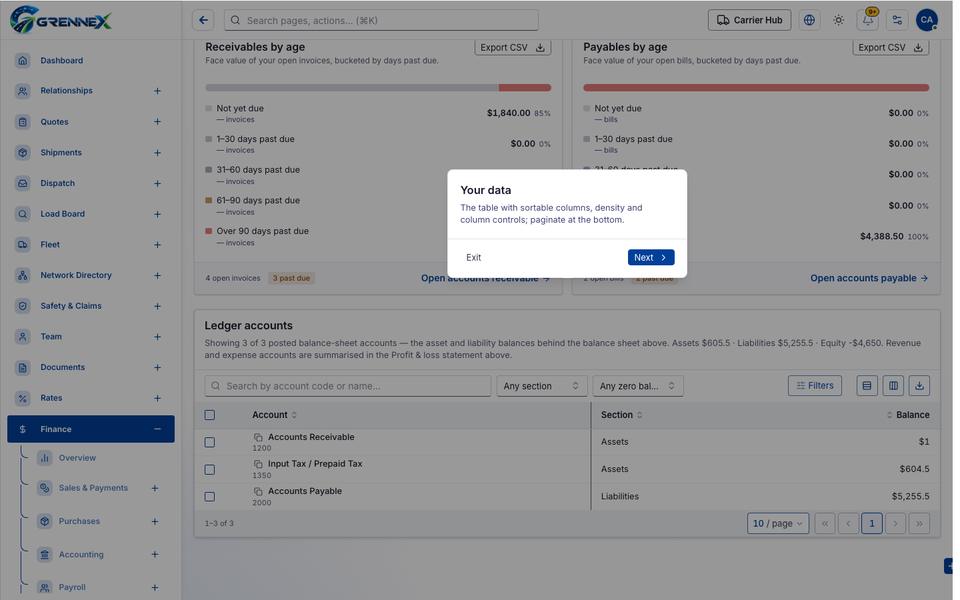The image size is (960, 600).
Task: Open the Fleet truck icon
Action: 23,244
